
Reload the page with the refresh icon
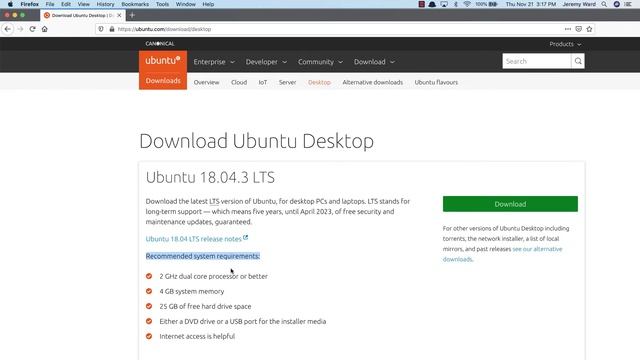33,29
